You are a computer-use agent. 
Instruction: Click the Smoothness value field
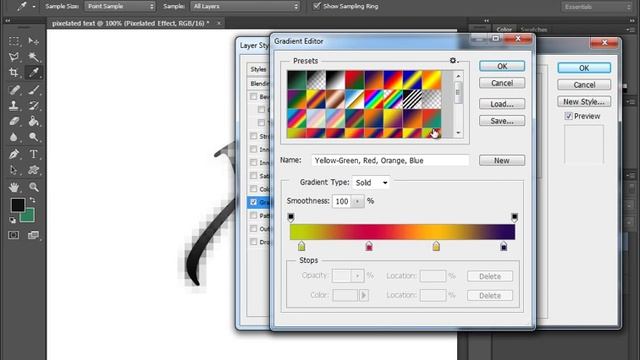click(342, 201)
